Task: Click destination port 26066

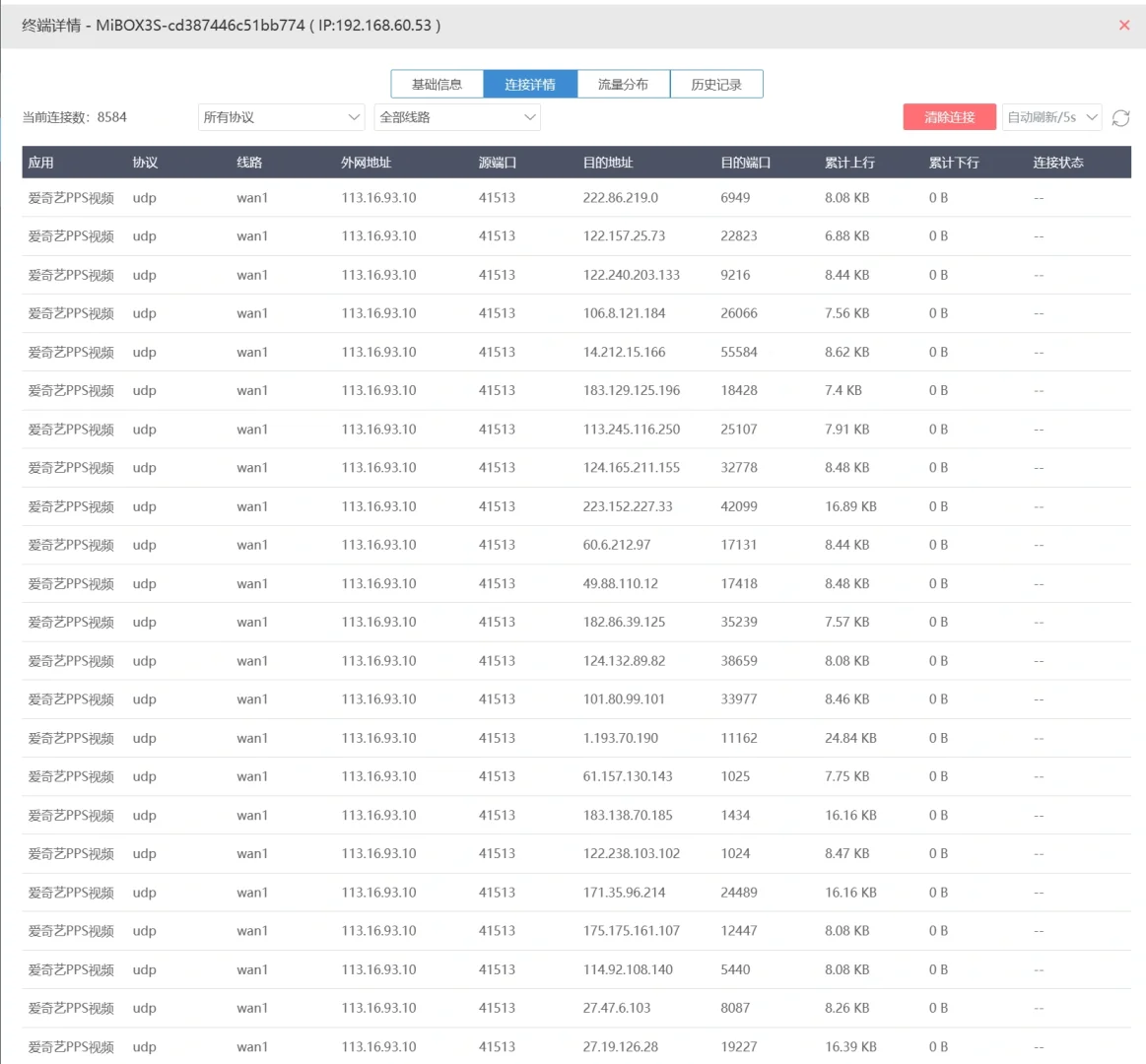Action: (739, 313)
